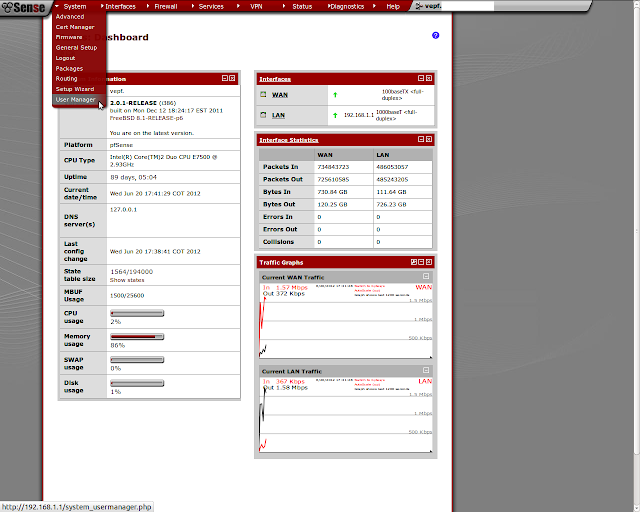Click the Current LAN Traffic graph
Screen dimensions: 640x512
coord(346,415)
